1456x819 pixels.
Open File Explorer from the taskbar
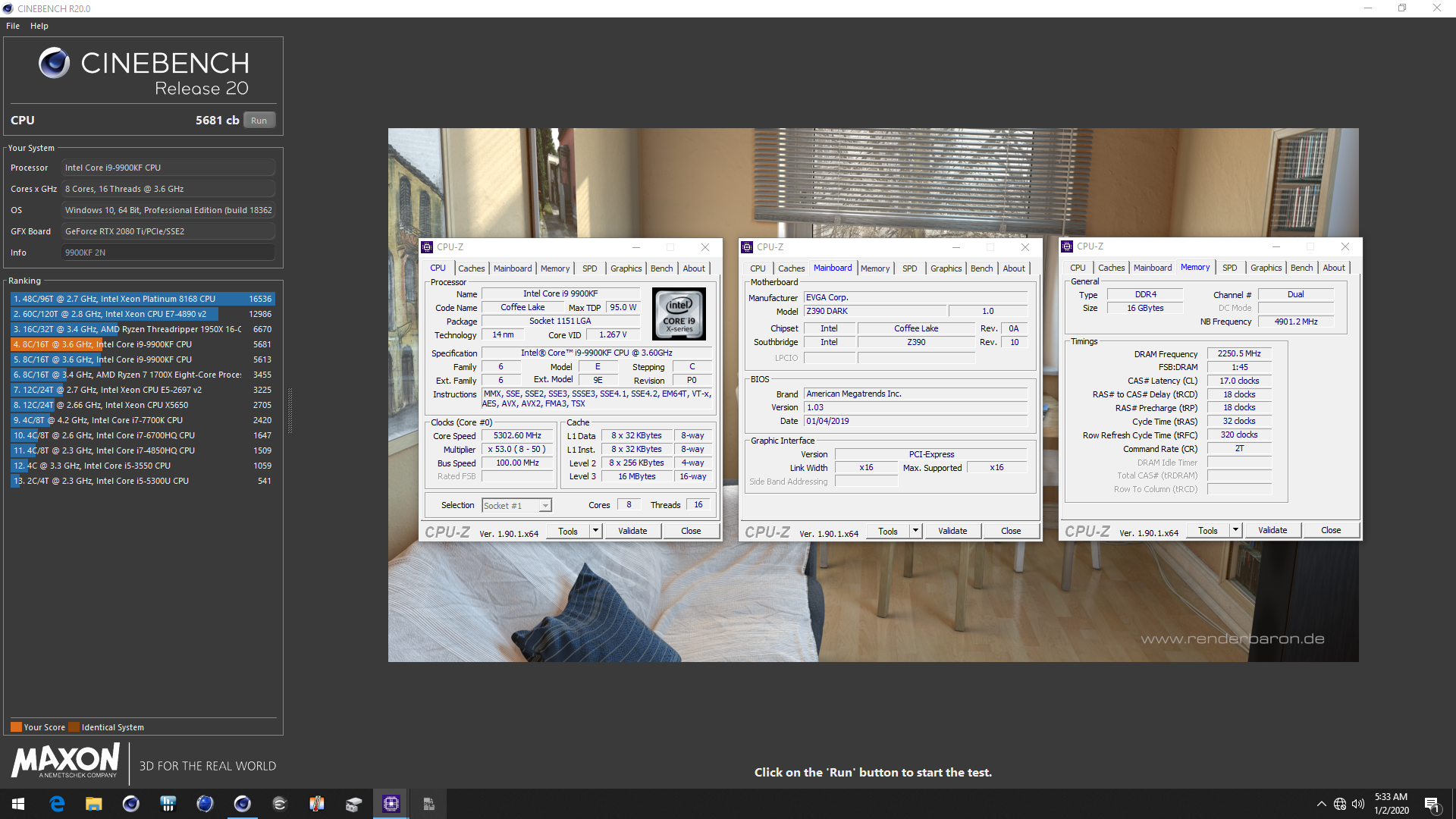coord(93,804)
